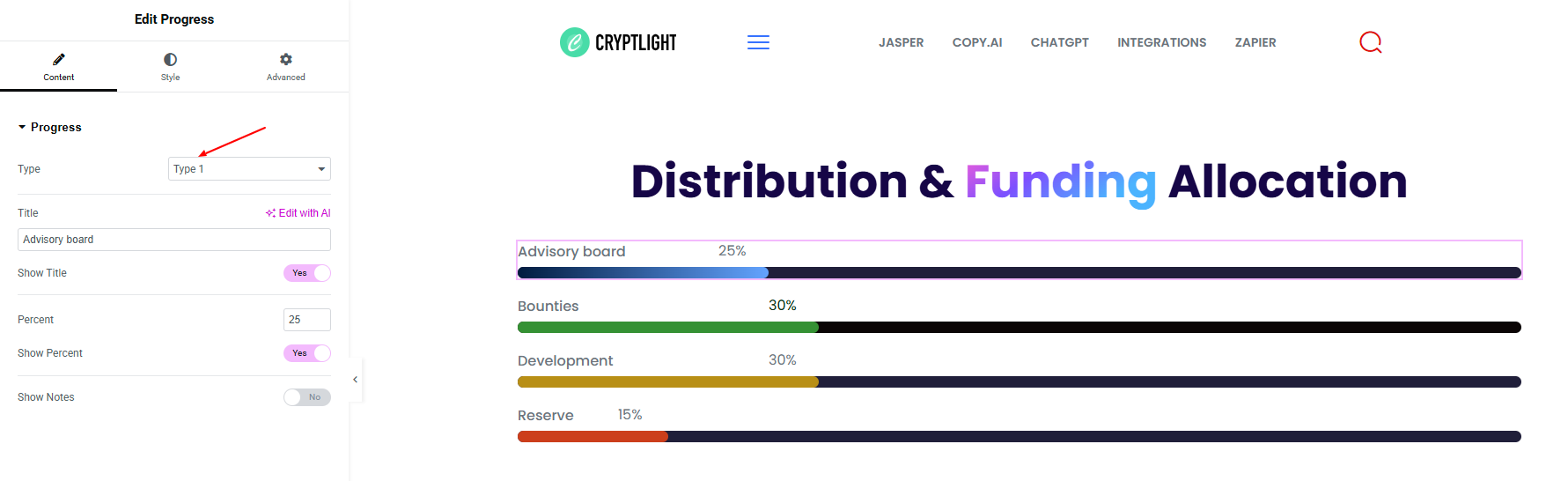Click the Percent number field

tap(307, 320)
